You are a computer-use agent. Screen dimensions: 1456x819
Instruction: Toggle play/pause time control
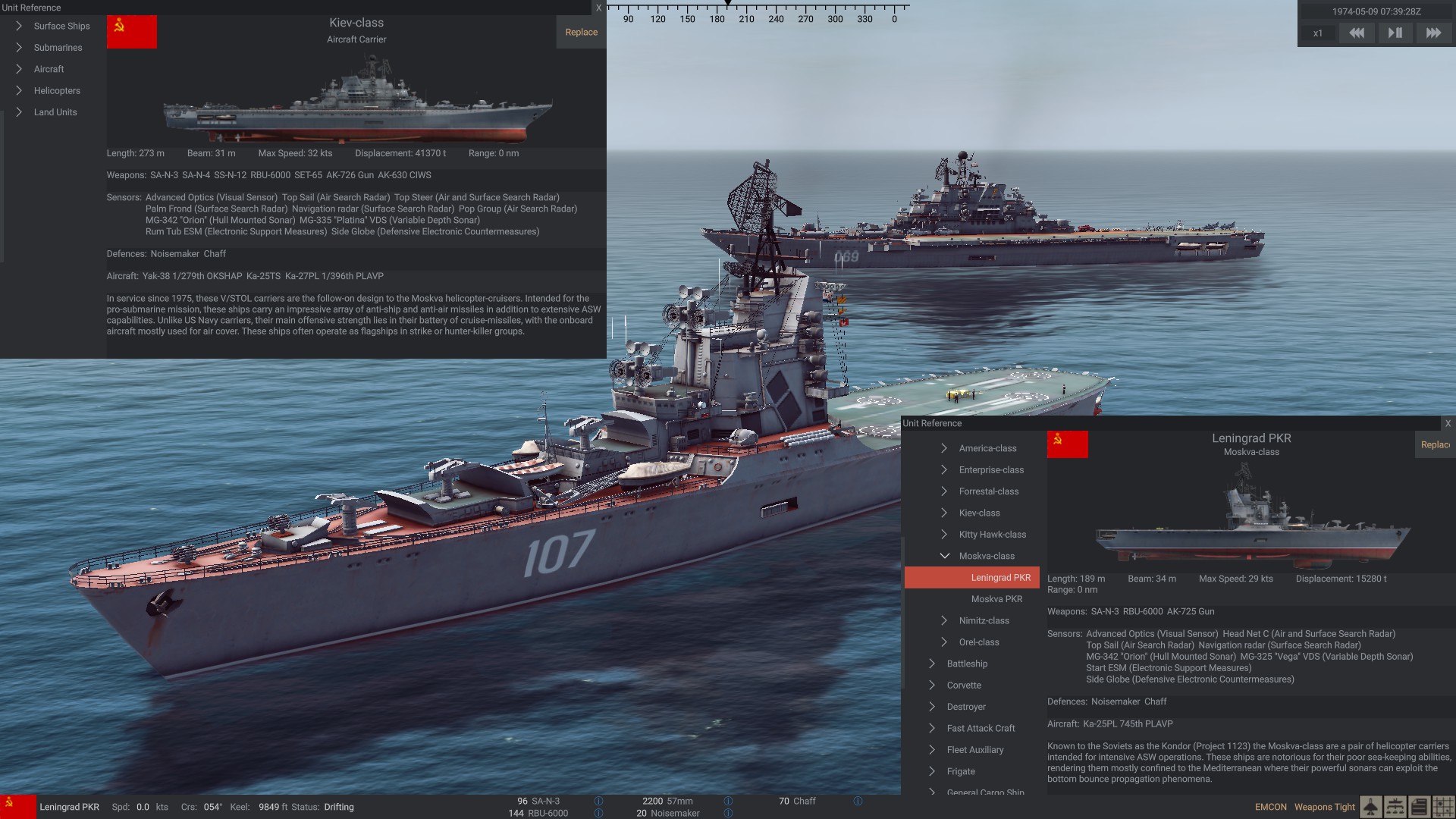click(x=1395, y=33)
